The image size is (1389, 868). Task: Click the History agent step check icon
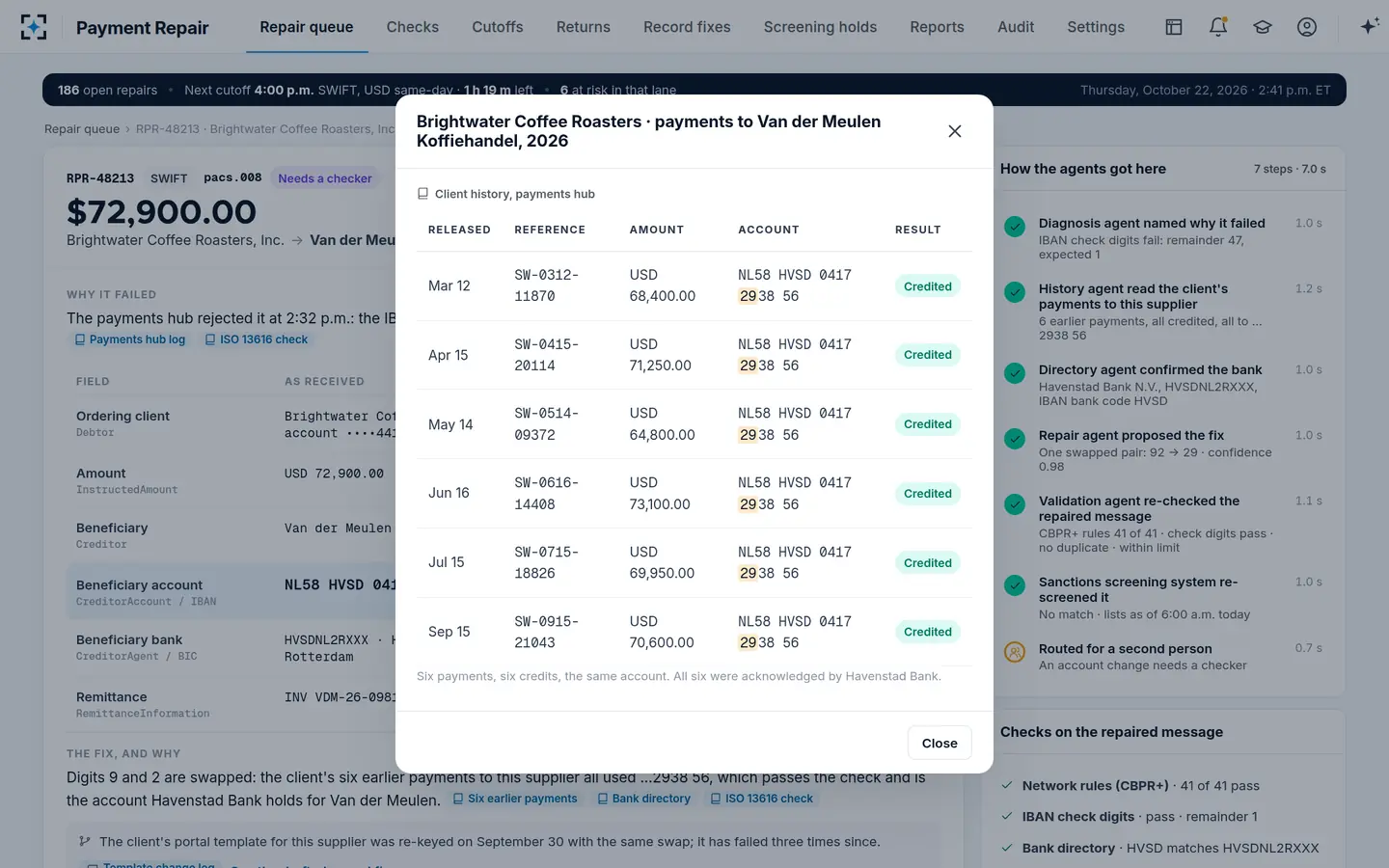pyautogui.click(x=1015, y=292)
